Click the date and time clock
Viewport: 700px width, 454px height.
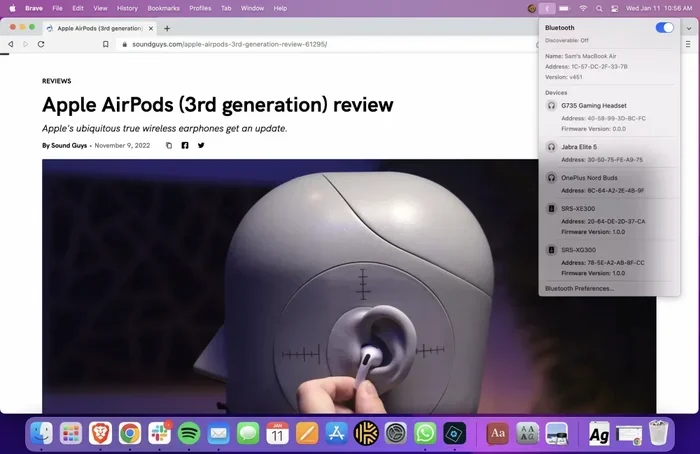click(x=659, y=8)
